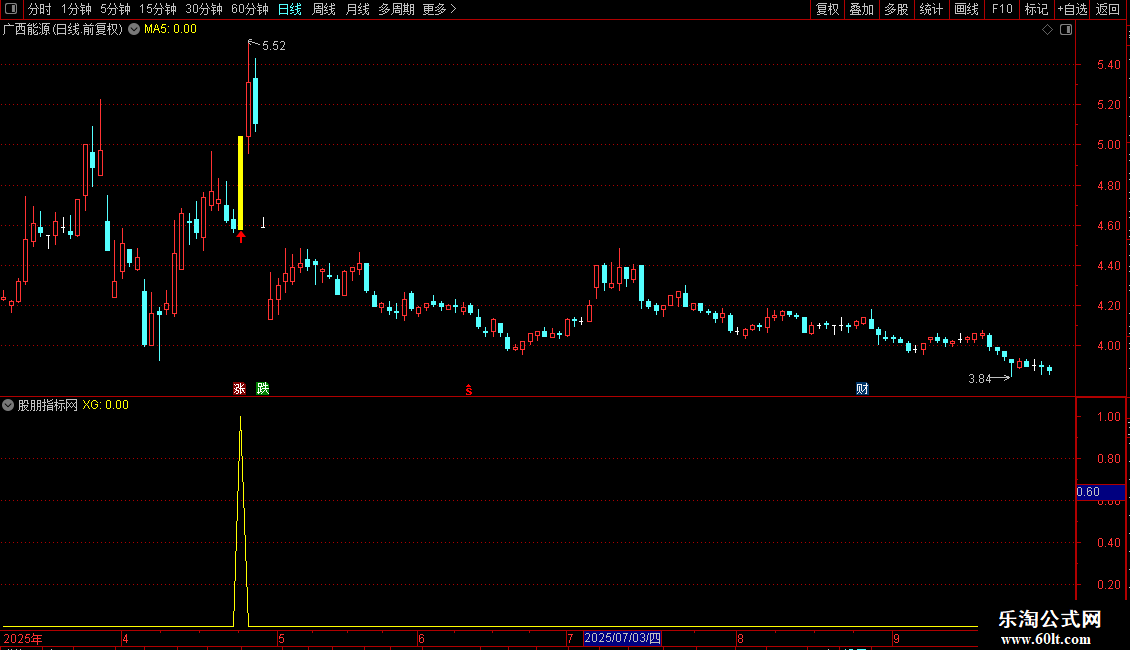The width and height of the screenshot is (1130, 650).
Task: Click the blue 0.60 cursor value label
Action: pyautogui.click(x=1100, y=492)
